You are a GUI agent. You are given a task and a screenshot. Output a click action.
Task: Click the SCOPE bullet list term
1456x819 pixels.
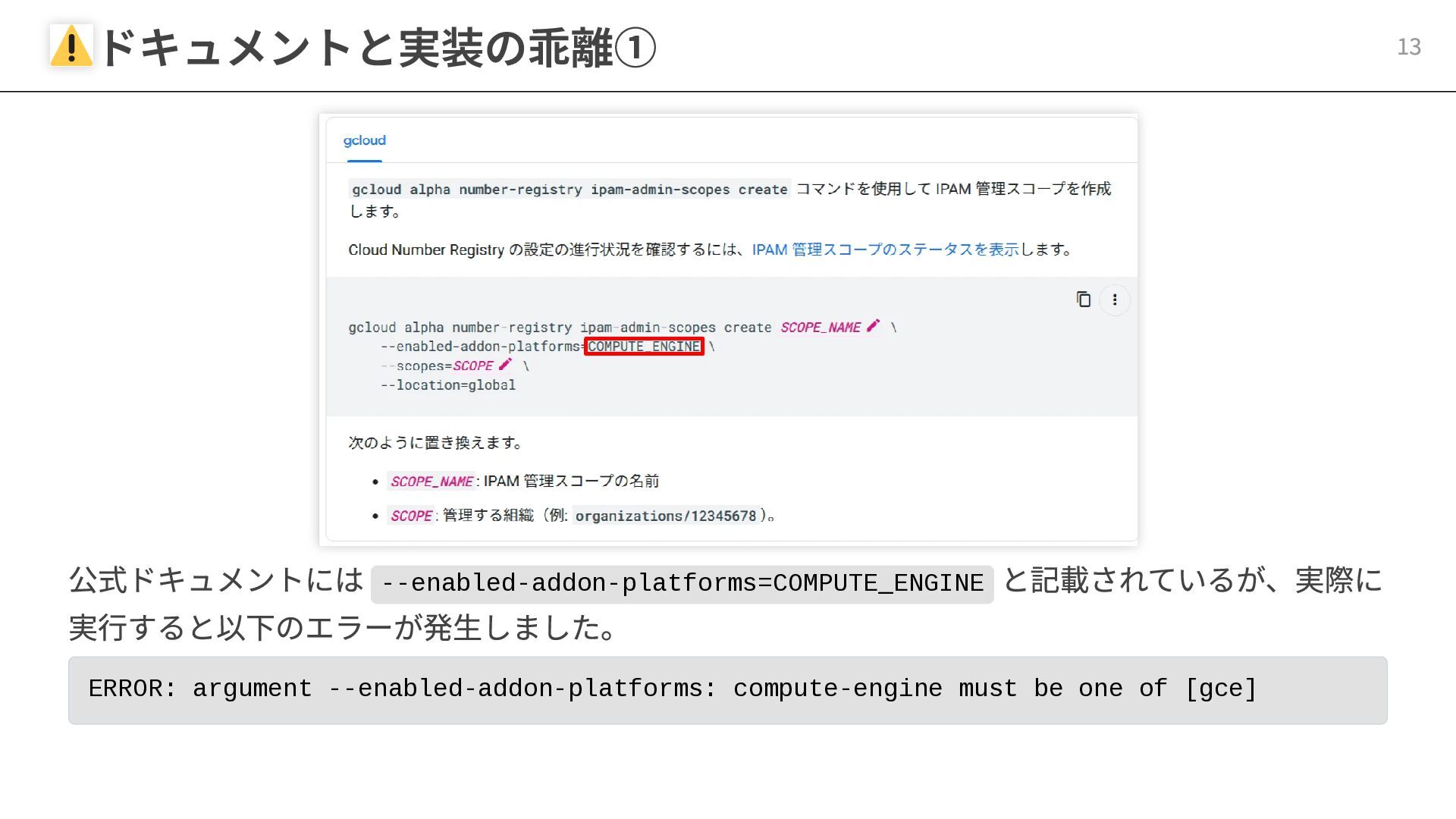click(x=411, y=516)
